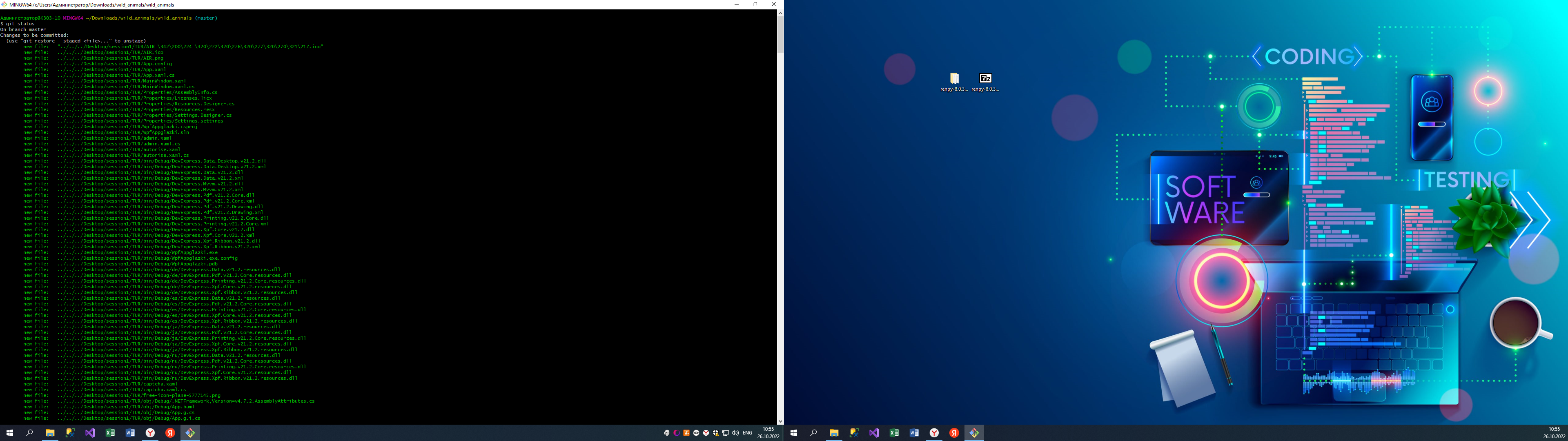Open File Explorer on the terminal monitor's taskbar

[50, 433]
